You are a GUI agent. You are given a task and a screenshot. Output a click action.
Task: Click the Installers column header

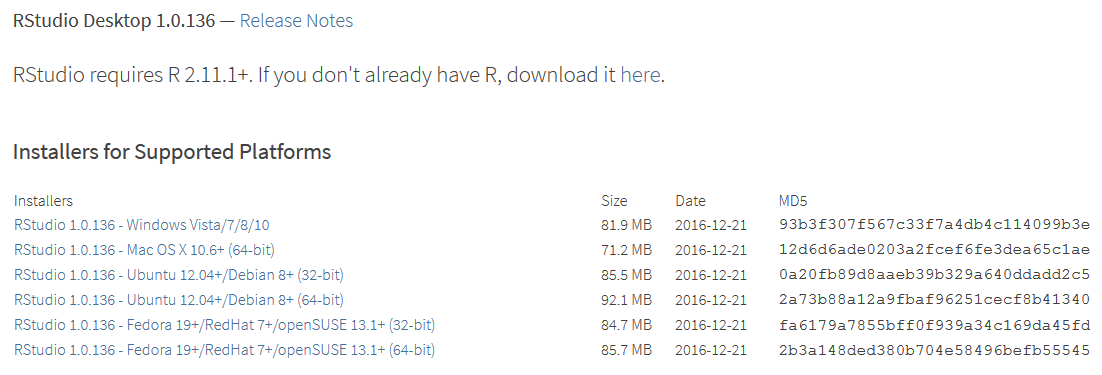43,201
